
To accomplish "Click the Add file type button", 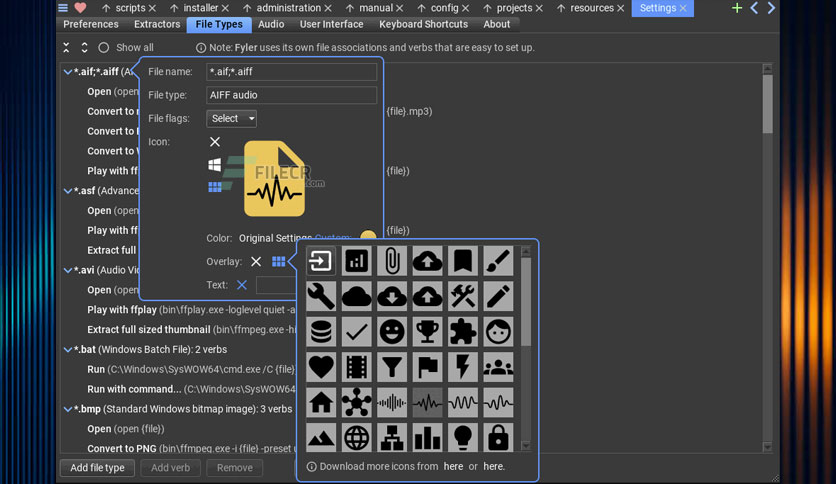I will click(97, 467).
